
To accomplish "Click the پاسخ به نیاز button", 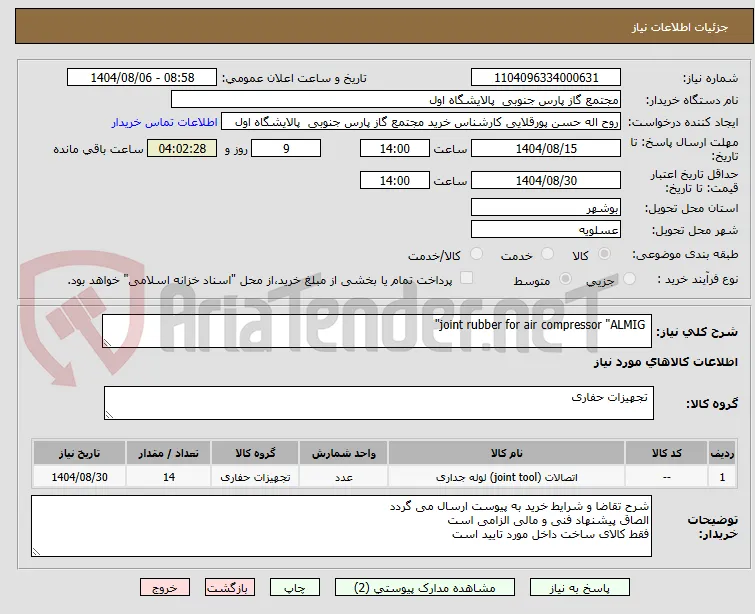I will point(580,588).
